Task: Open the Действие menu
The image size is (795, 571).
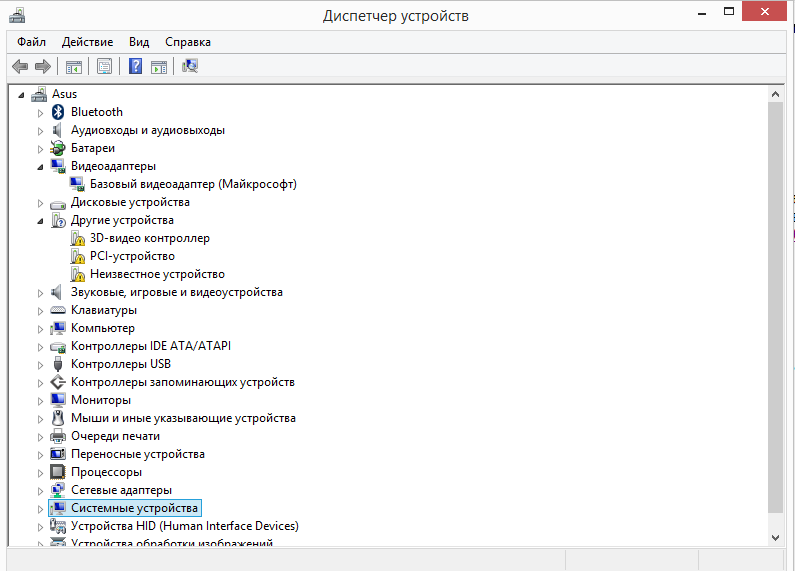Action: tap(87, 42)
